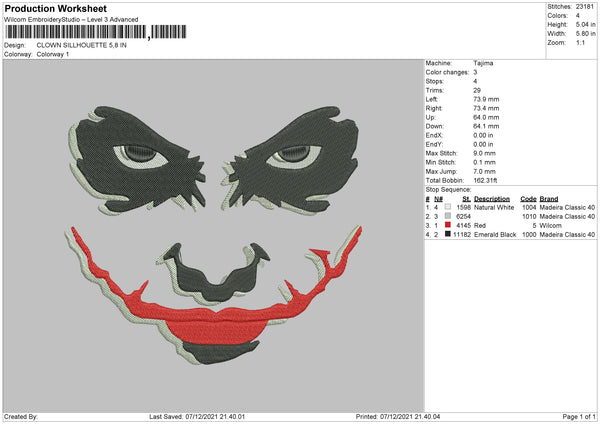Click the Description column header
Screen dimensions: 600x424
pyautogui.click(x=492, y=199)
